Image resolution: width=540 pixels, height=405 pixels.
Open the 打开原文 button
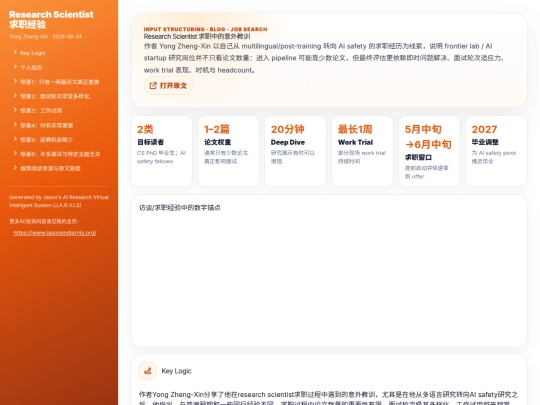(168, 85)
